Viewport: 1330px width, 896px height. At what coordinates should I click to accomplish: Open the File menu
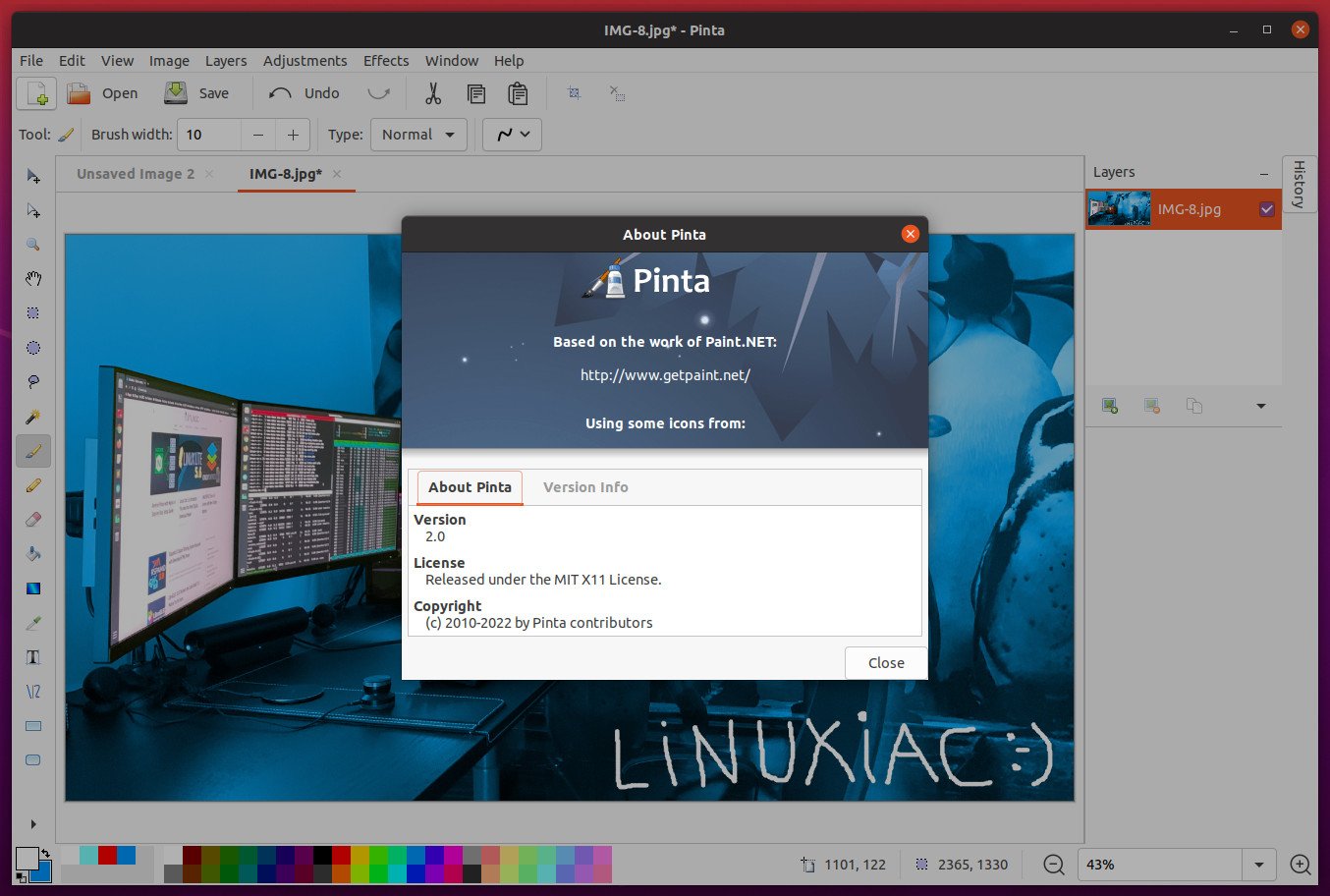[31, 61]
